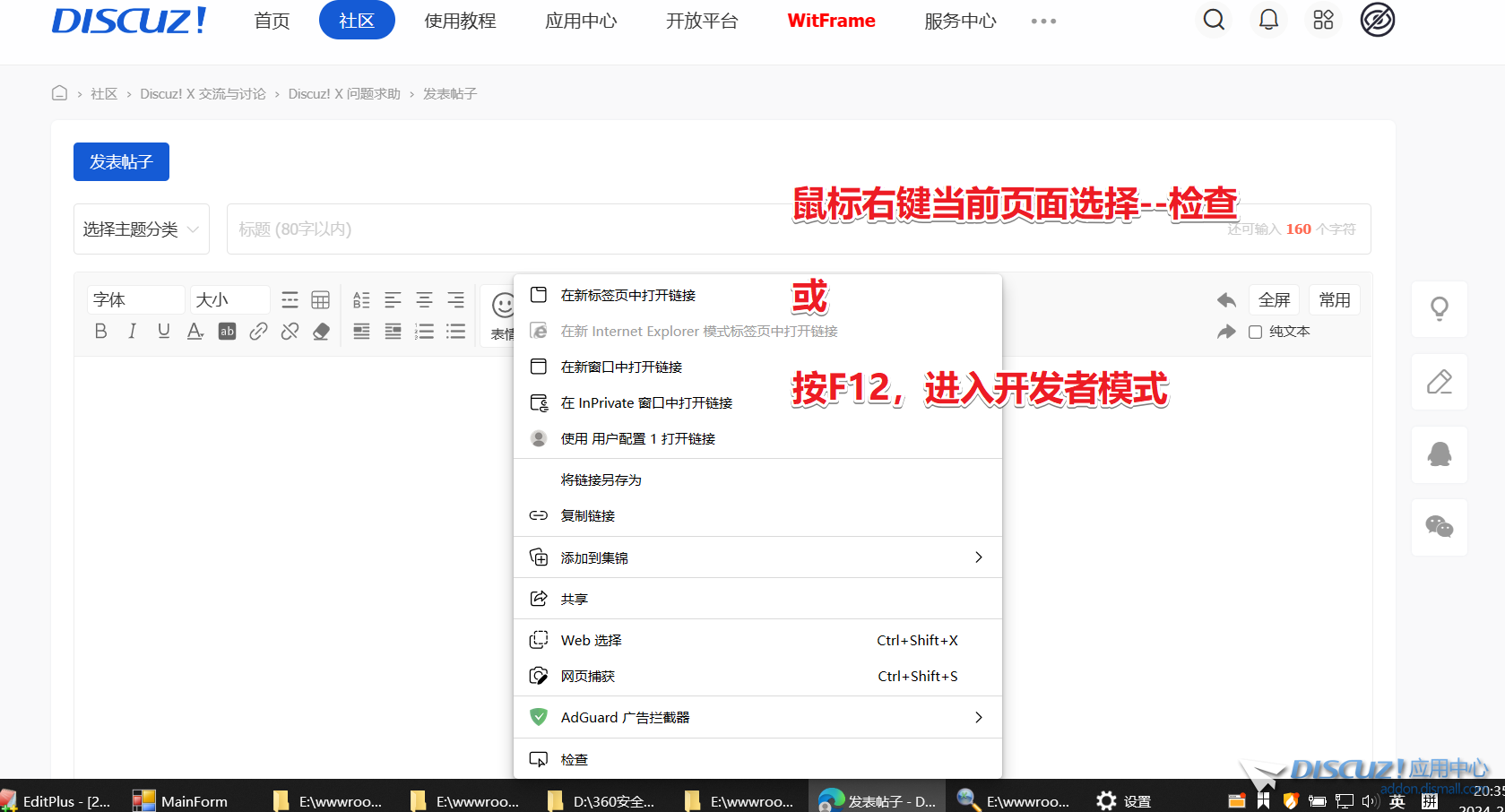Toggle the 全屏 fullscreen editor mode
This screenshot has width=1505, height=812.
click(1274, 300)
